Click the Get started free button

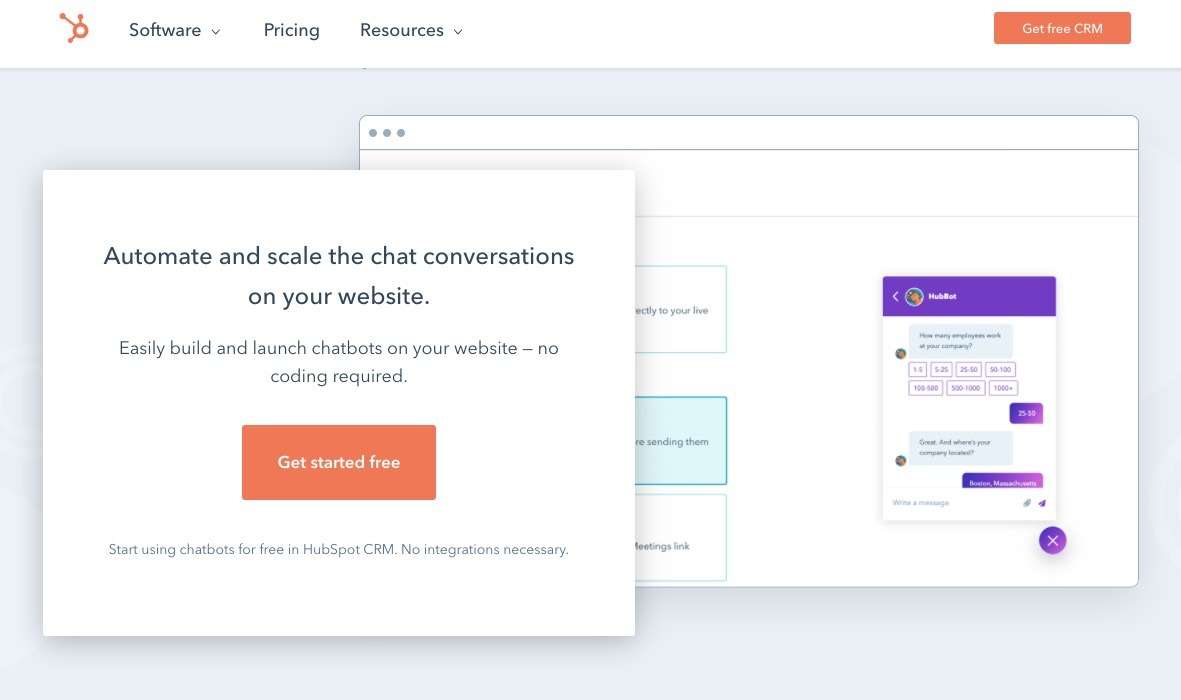coord(339,463)
